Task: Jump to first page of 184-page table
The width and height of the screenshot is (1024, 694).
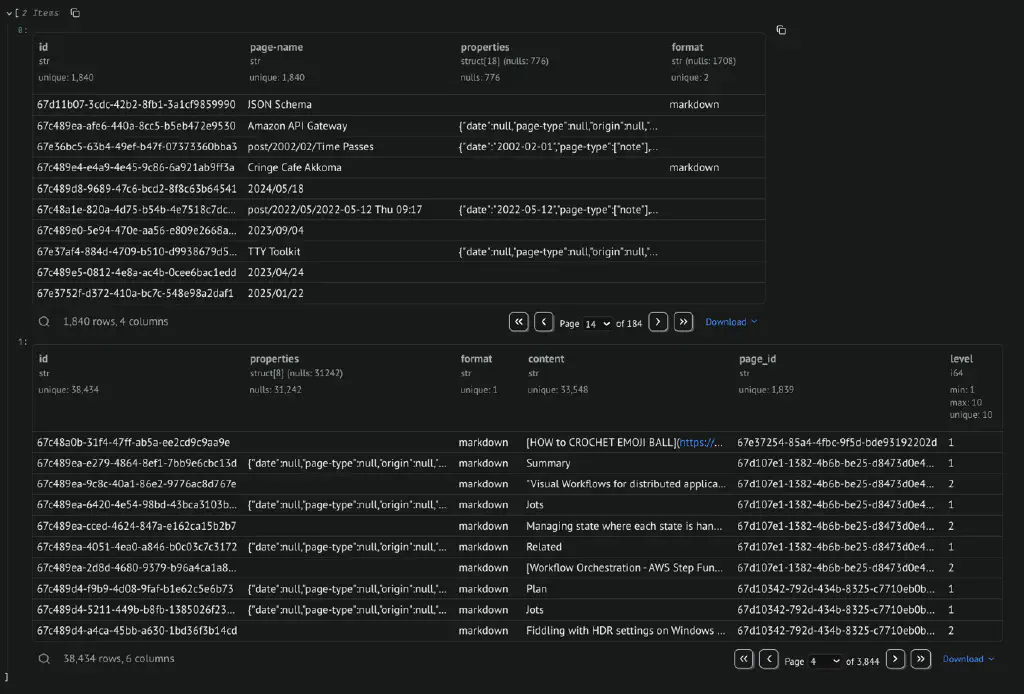Action: click(x=519, y=322)
